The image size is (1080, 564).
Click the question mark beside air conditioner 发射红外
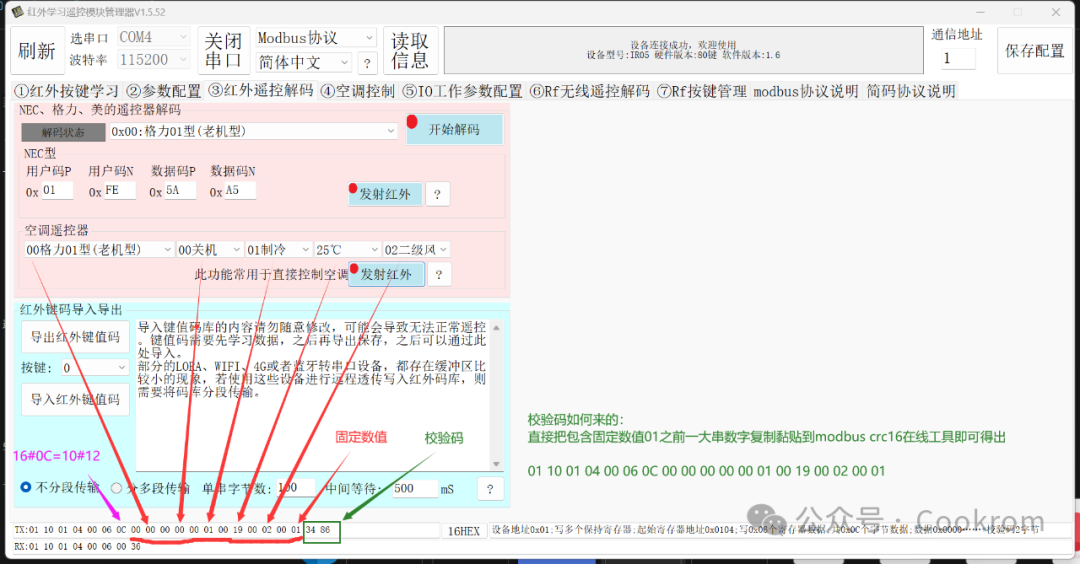(439, 275)
